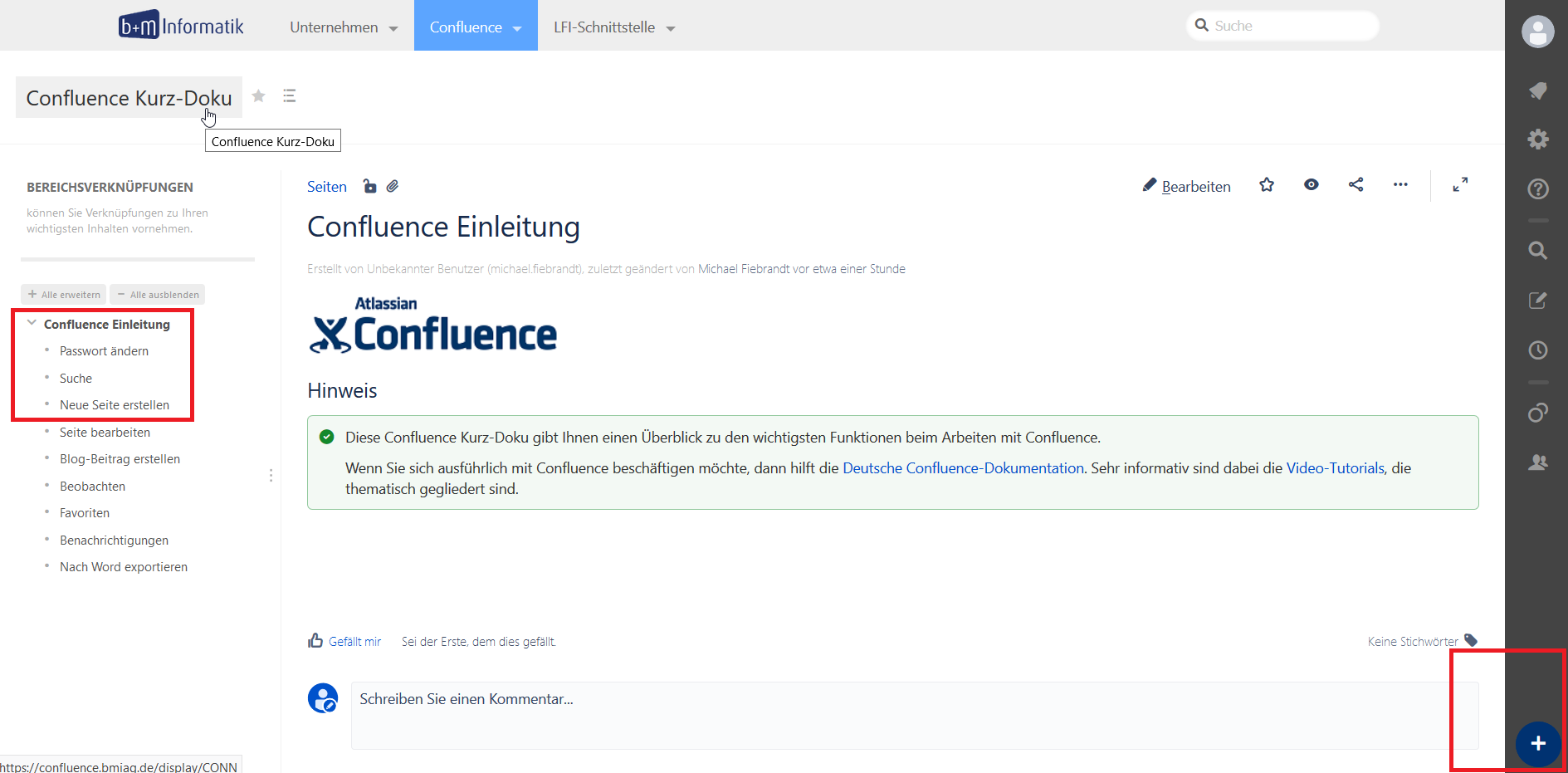Open Favoriten page in tree
Viewport: 1568px width, 773px height.
85,513
